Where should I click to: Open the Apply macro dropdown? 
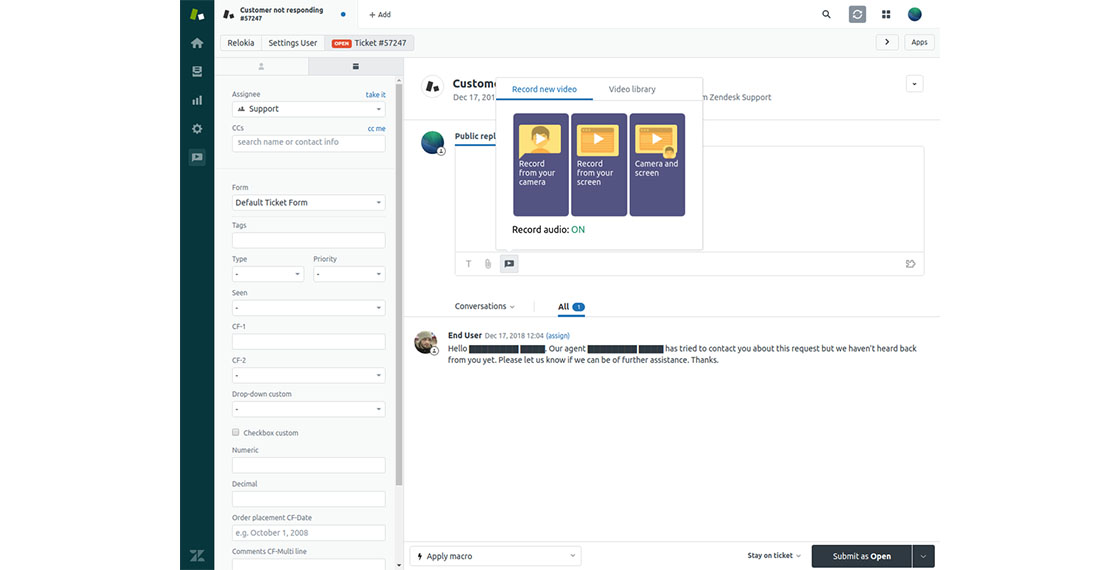click(496, 556)
